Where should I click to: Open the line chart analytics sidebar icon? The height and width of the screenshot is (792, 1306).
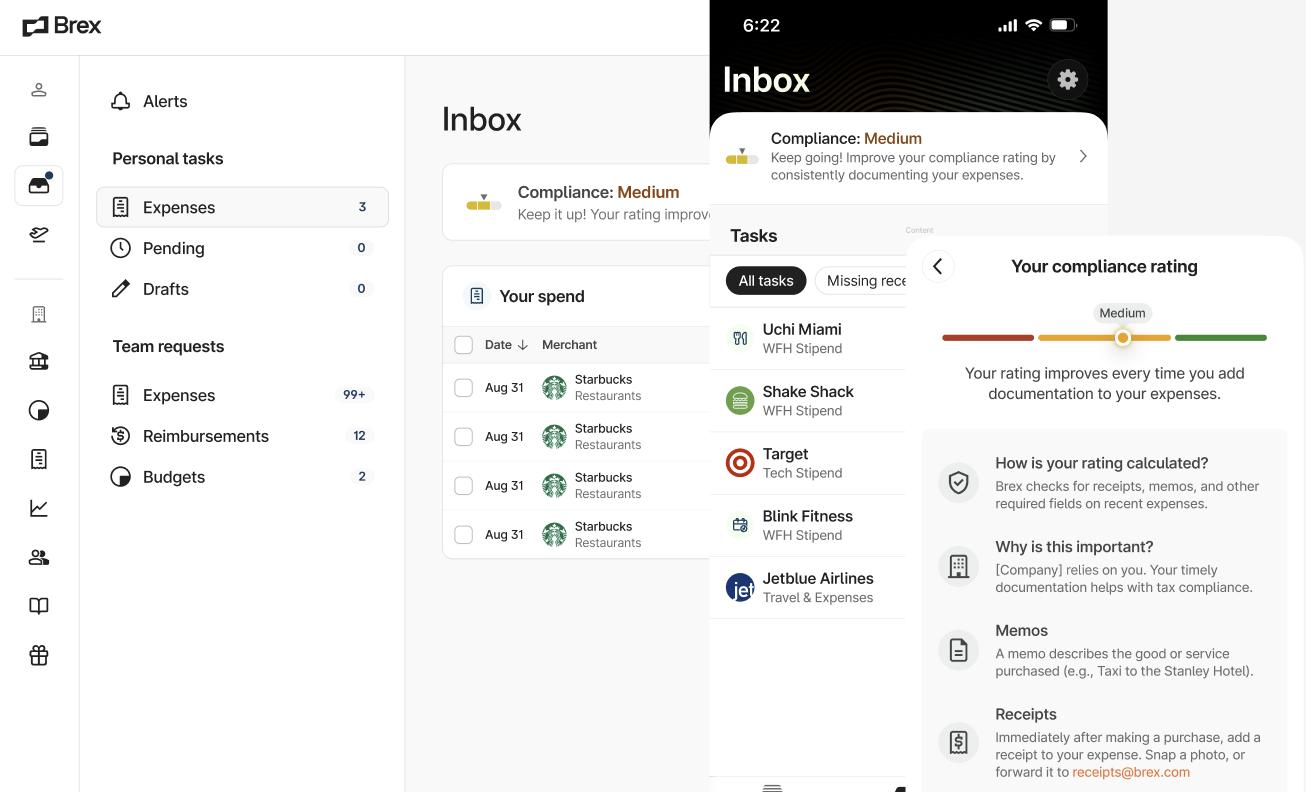[x=39, y=508]
